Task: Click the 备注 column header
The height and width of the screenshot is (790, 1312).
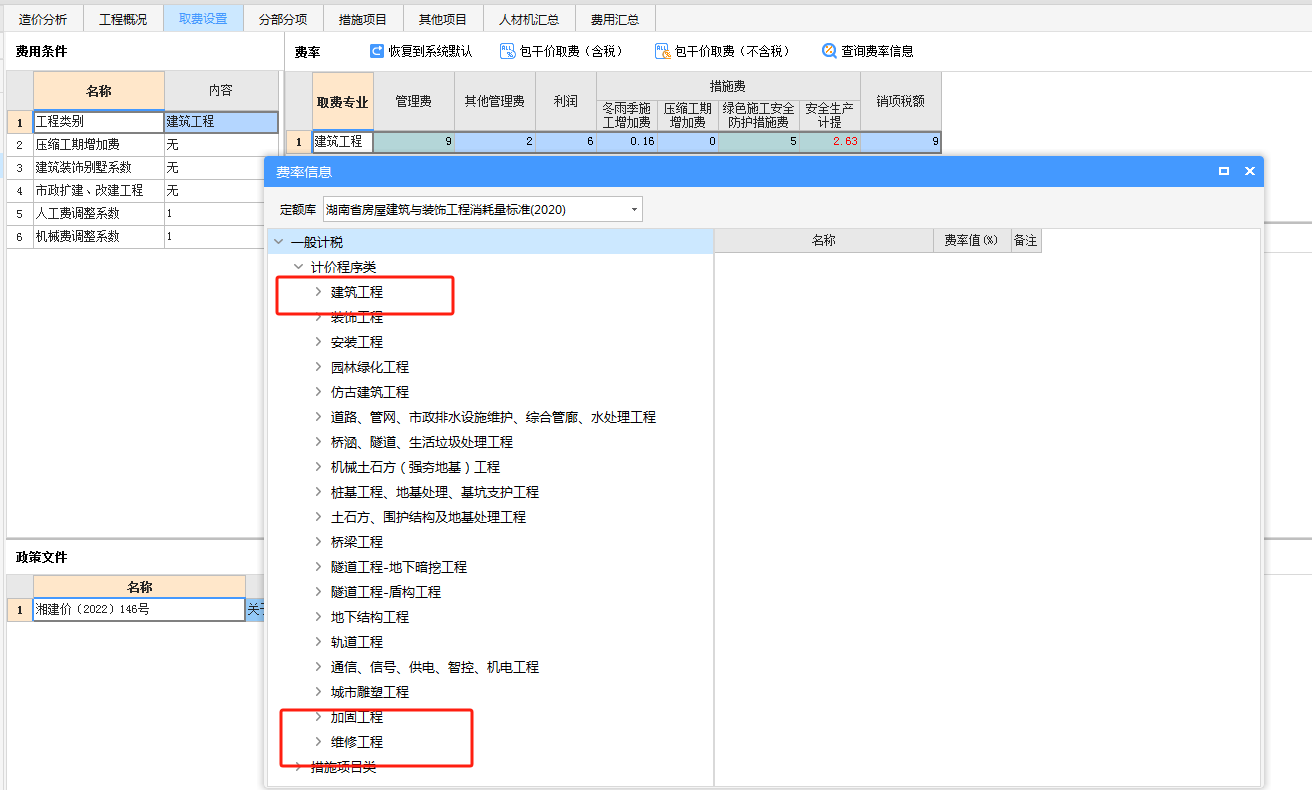Action: pyautogui.click(x=1025, y=241)
